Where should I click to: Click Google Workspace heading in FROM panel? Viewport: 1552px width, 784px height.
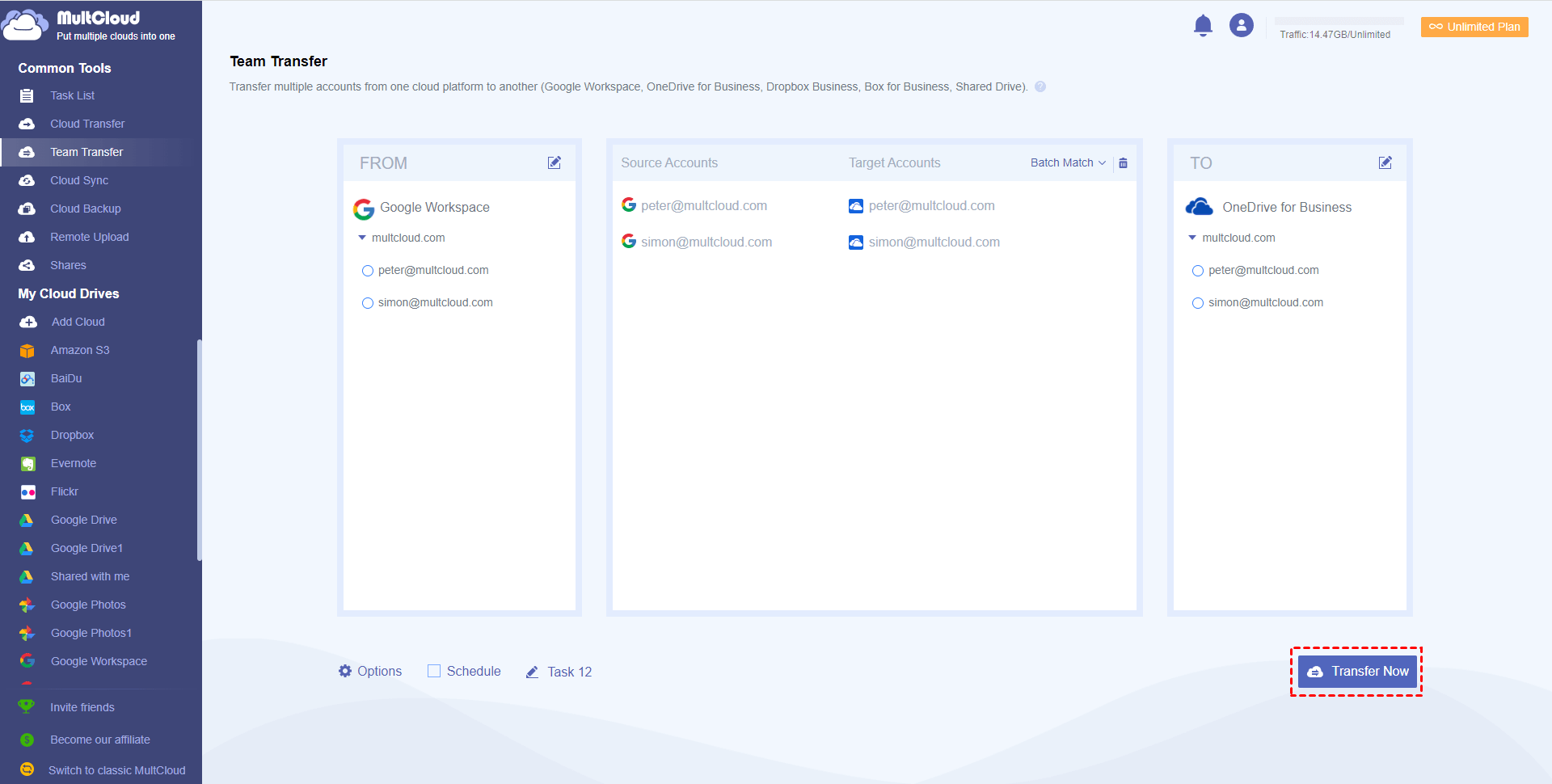435,207
